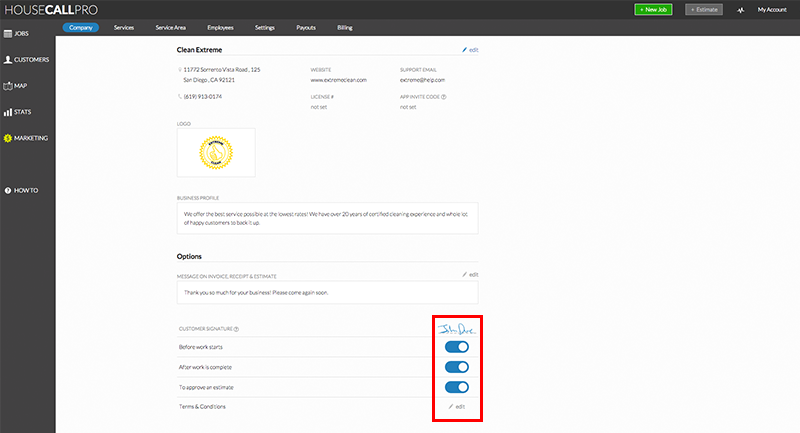This screenshot has height=433, width=800.
Task: Open Marketing in the sidebar
Action: click(30, 138)
